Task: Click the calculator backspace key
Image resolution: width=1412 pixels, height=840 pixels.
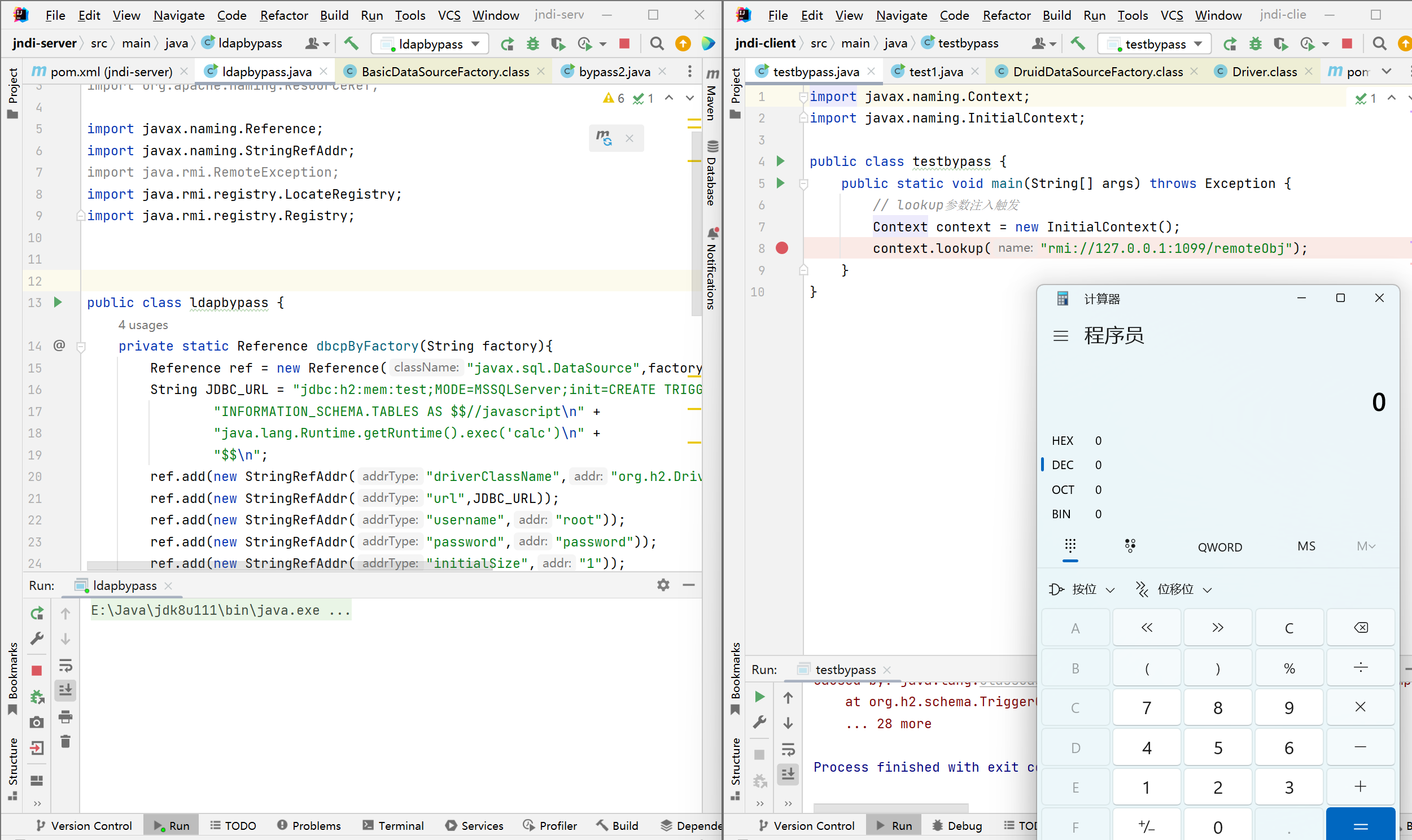Action: point(1361,627)
